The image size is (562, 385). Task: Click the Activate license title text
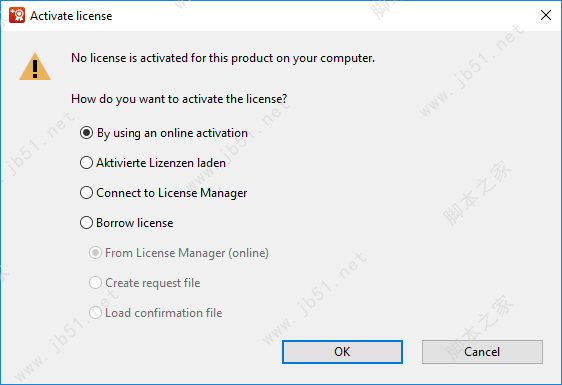(71, 16)
